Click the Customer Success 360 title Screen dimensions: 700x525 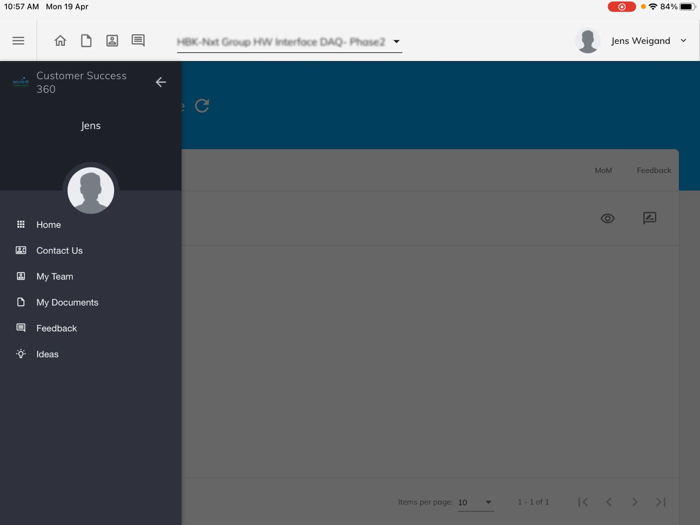tap(81, 82)
